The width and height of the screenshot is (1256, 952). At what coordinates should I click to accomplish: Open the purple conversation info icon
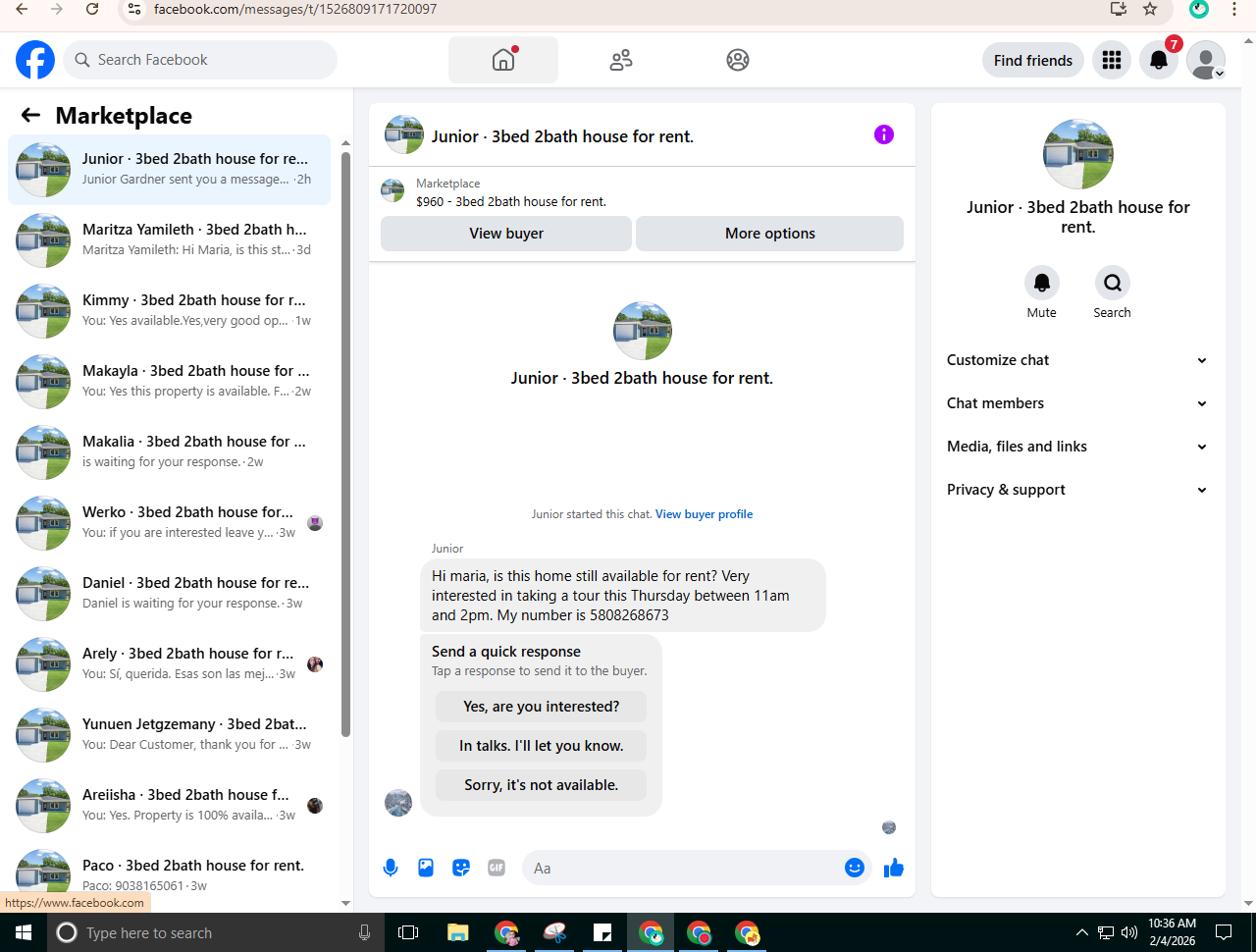click(x=884, y=134)
